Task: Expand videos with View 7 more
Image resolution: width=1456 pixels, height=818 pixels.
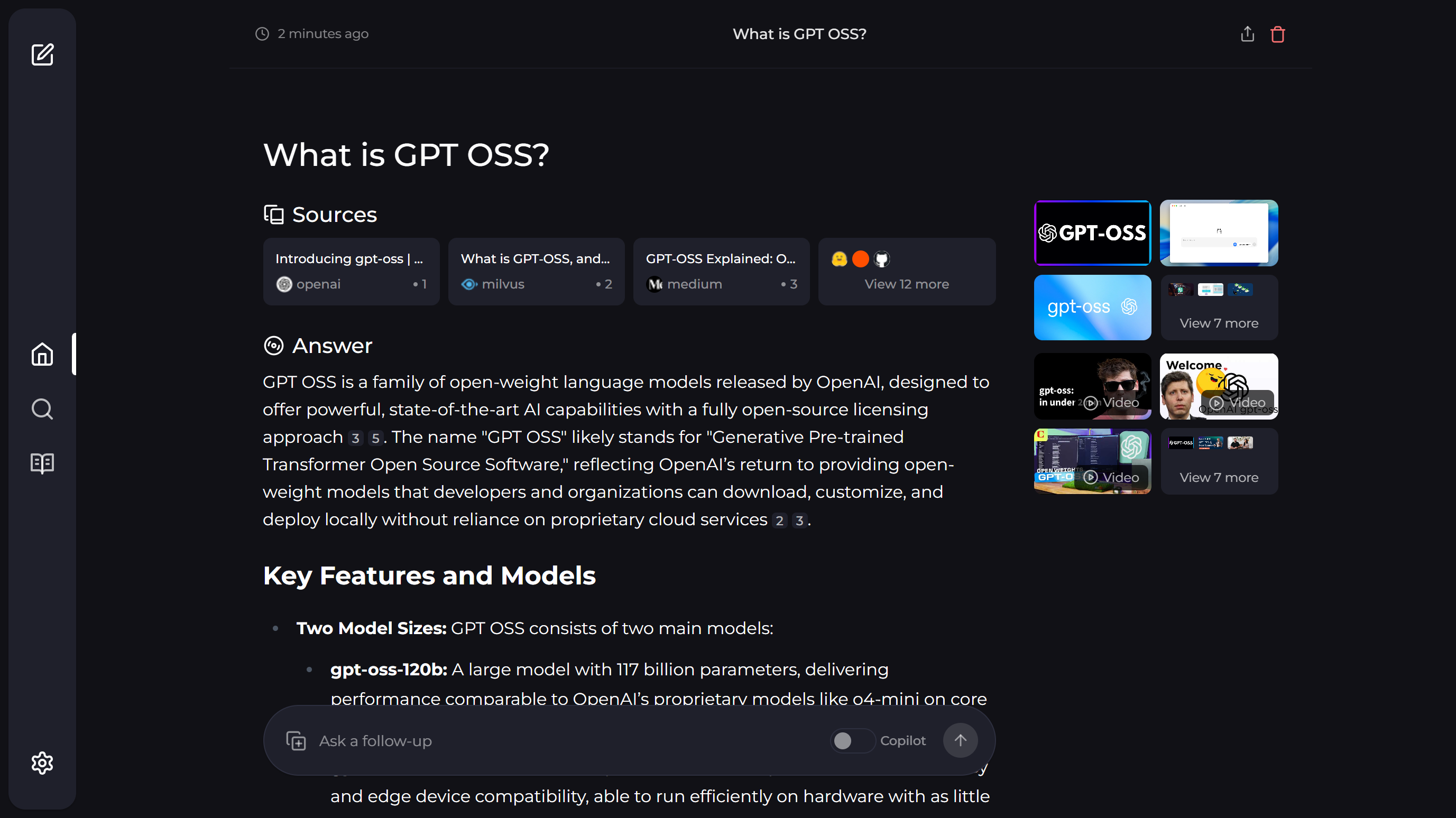Action: pos(1219,461)
